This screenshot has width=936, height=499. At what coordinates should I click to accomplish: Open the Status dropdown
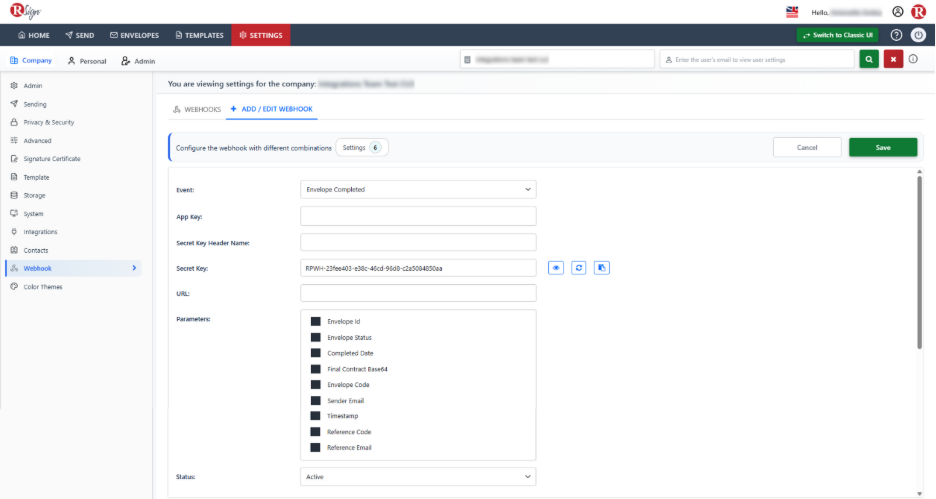click(x=418, y=477)
